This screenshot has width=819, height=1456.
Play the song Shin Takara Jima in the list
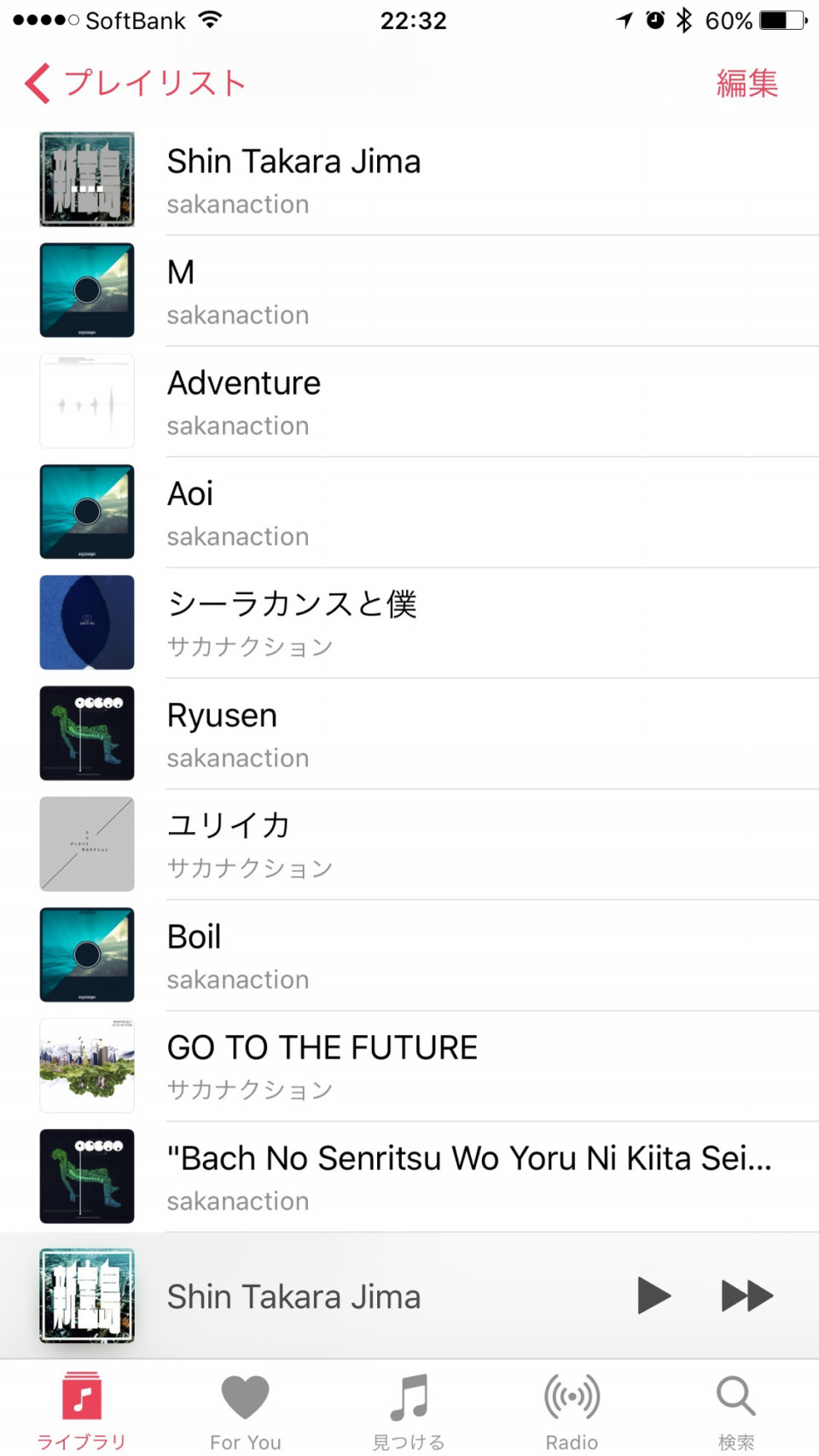[409, 180]
